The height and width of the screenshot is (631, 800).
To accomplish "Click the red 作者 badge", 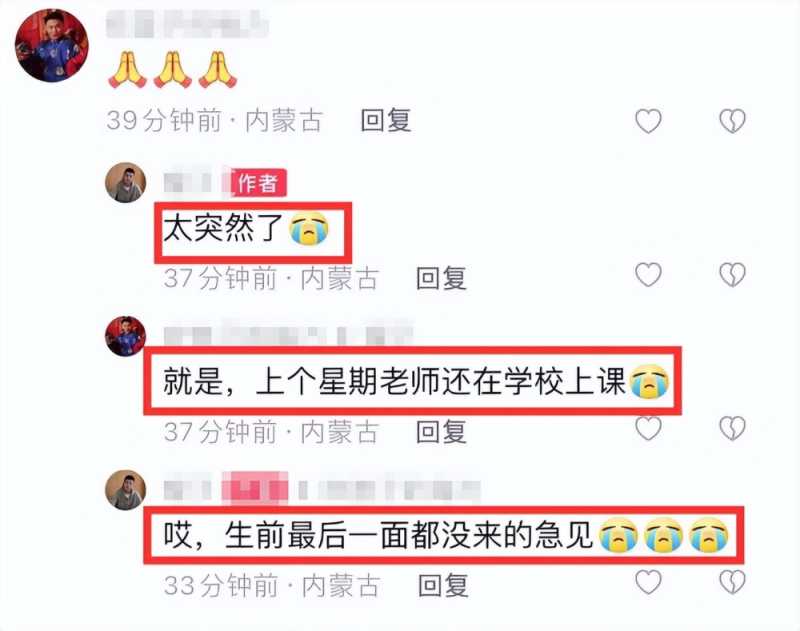I will click(258, 183).
